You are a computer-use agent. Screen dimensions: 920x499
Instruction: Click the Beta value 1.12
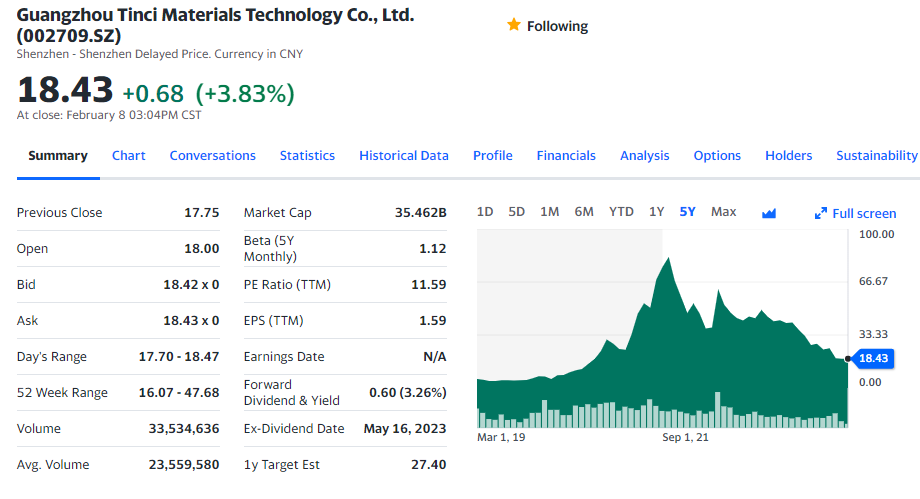pyautogui.click(x=433, y=249)
